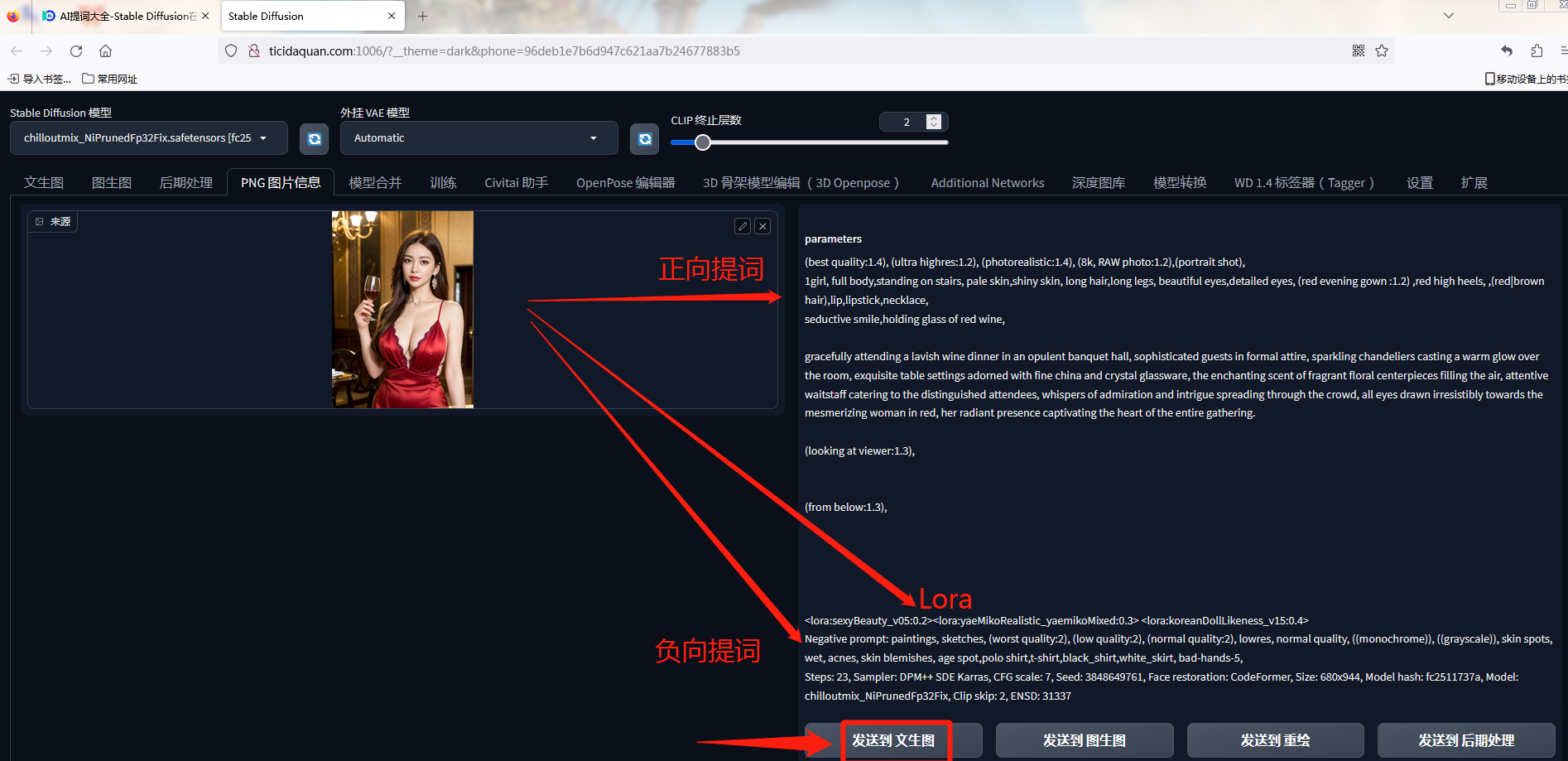Increase CLIP skip value with stepper
The width and height of the screenshot is (1568, 761).
(x=934, y=118)
